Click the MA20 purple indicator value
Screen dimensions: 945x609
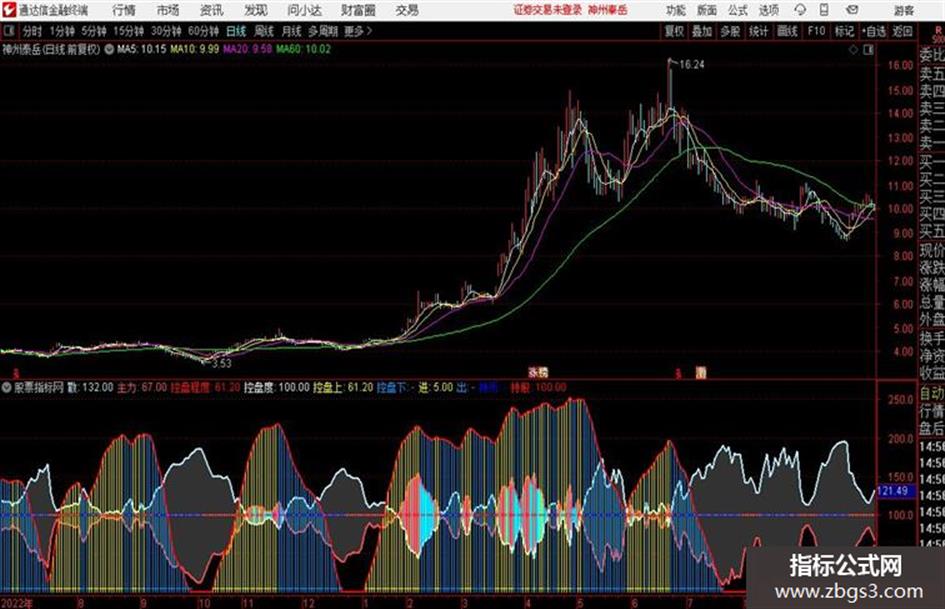click(x=247, y=49)
